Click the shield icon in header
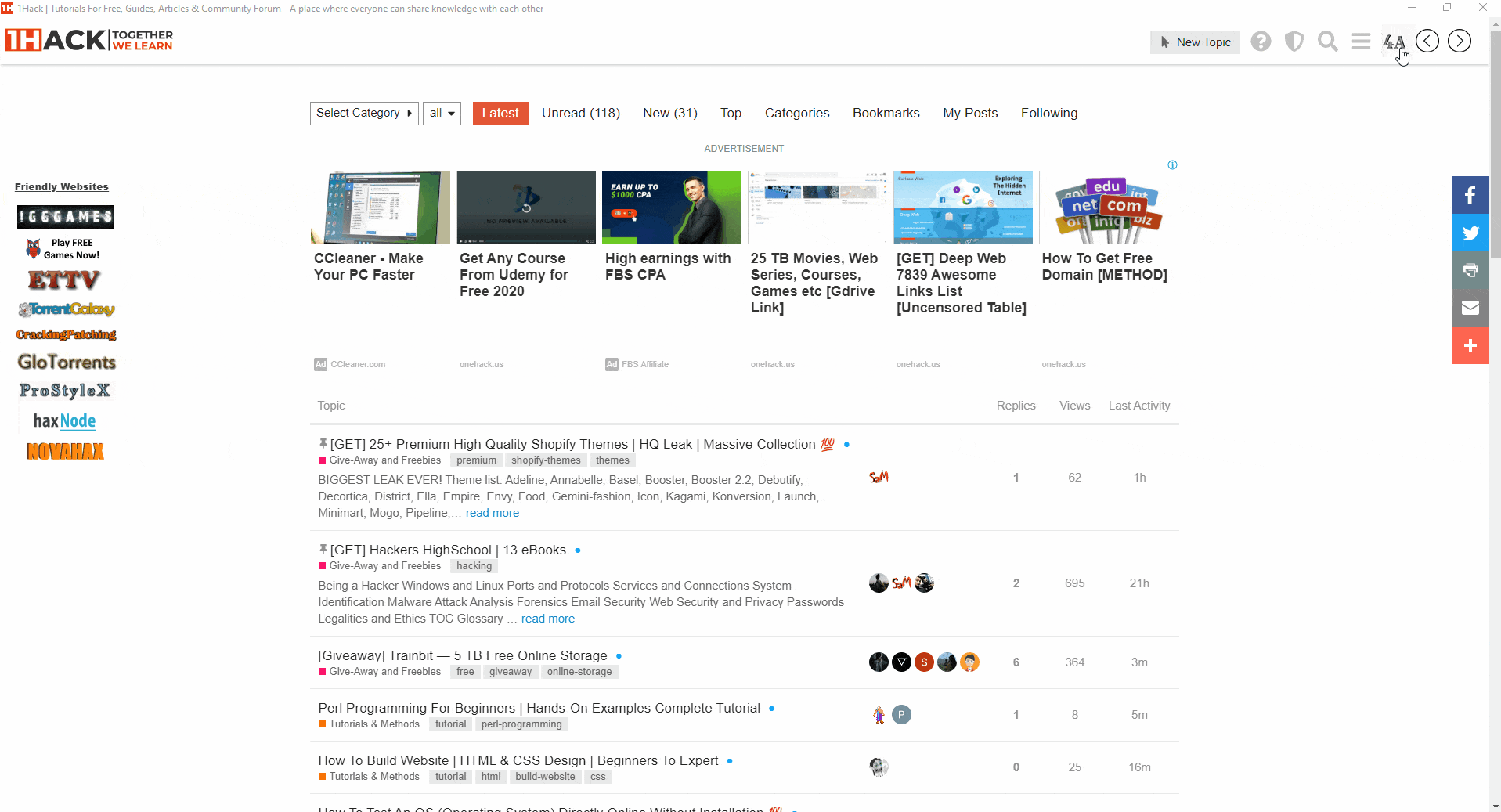Image resolution: width=1501 pixels, height=812 pixels. pos(1294,42)
